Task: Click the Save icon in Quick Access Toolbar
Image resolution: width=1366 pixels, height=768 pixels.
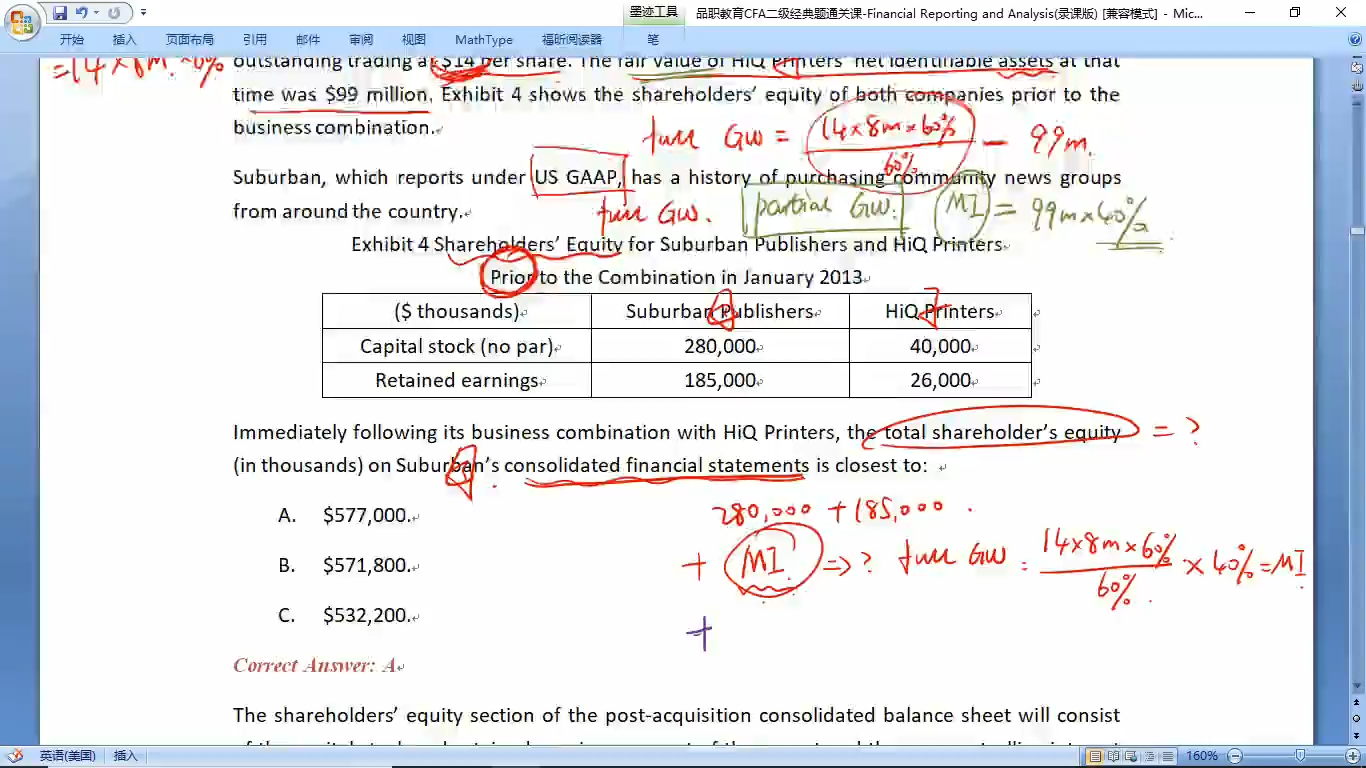Action: click(60, 13)
